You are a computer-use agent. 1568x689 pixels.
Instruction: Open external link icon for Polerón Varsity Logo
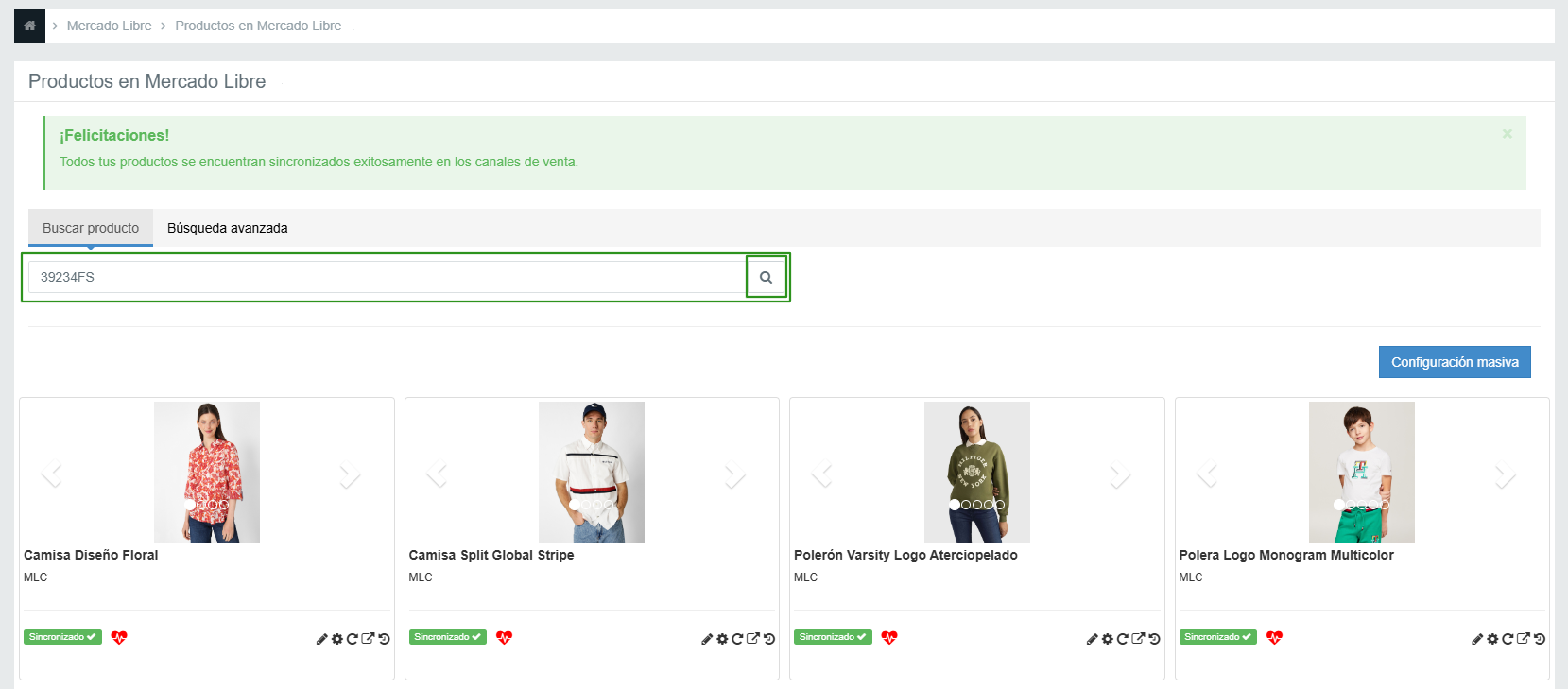coord(1138,639)
